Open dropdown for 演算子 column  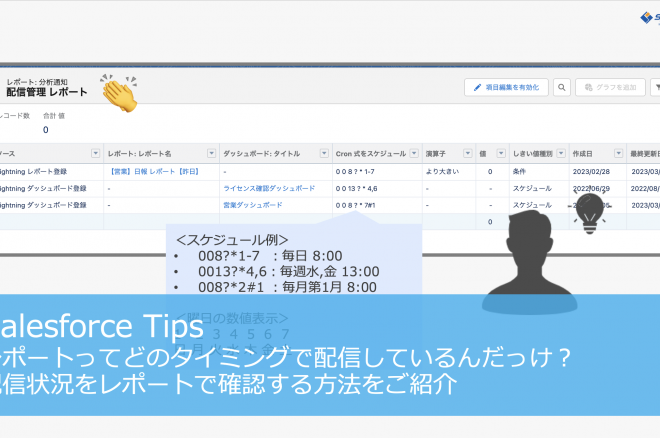(x=468, y=154)
